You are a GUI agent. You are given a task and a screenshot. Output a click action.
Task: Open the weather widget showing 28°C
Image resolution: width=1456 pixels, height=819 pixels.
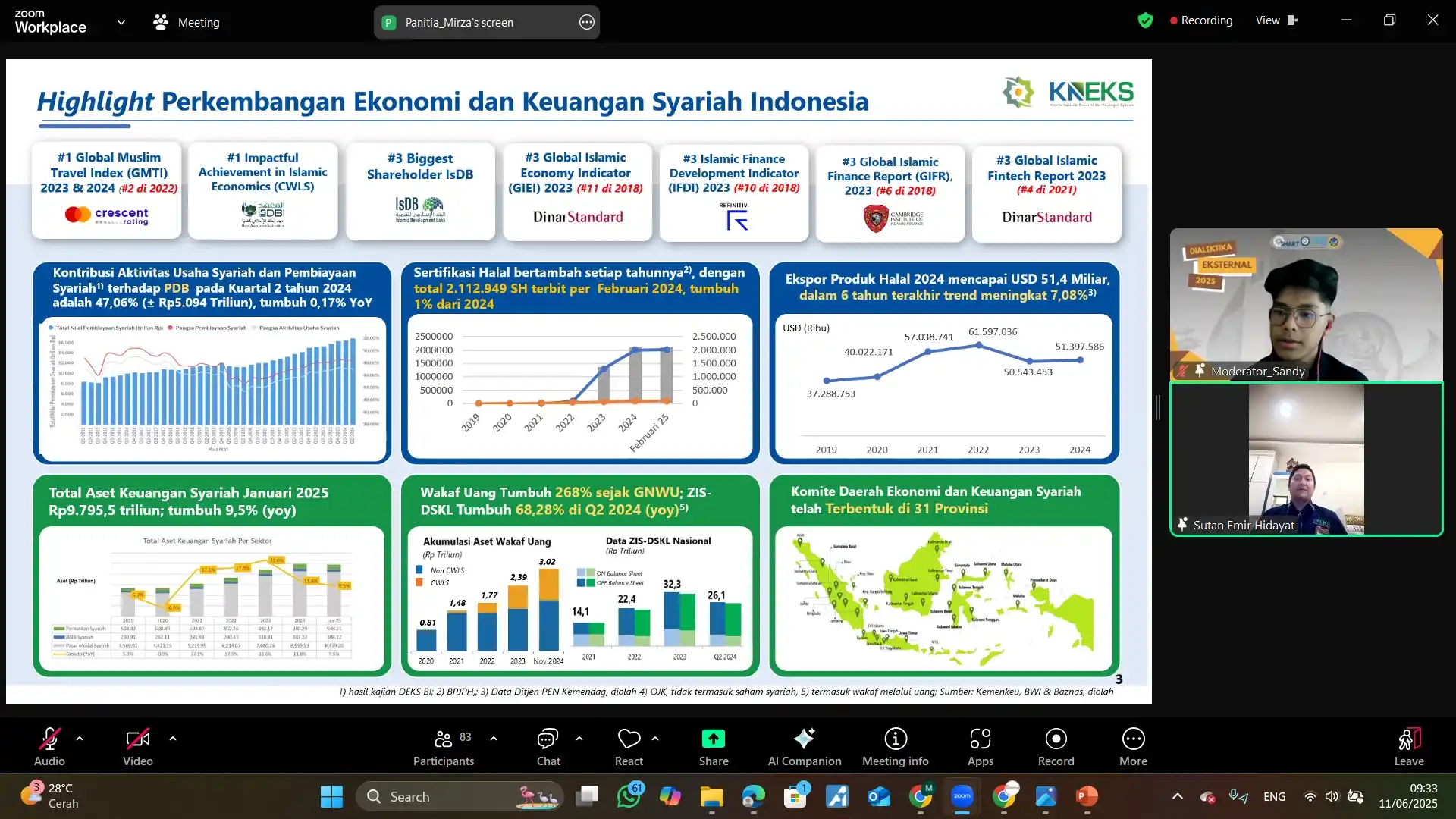coord(50,796)
